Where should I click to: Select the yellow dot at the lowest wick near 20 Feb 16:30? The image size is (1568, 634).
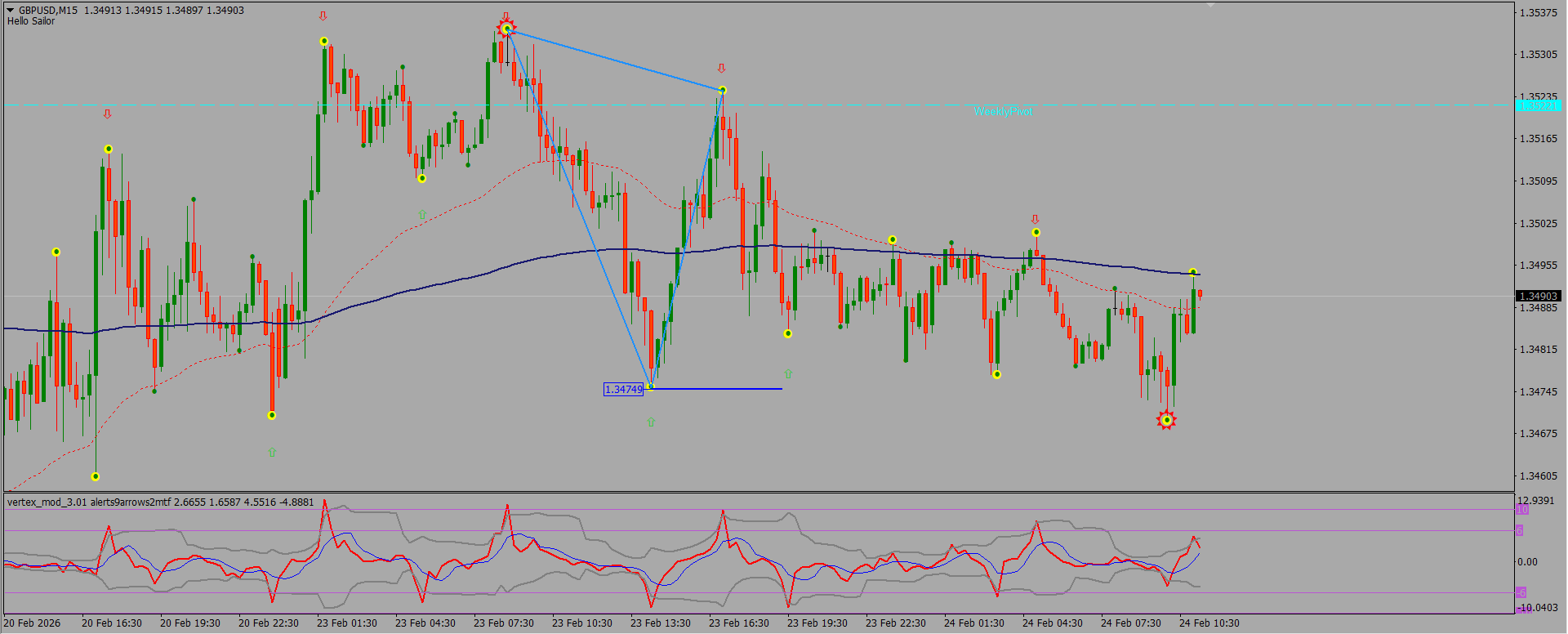96,476
